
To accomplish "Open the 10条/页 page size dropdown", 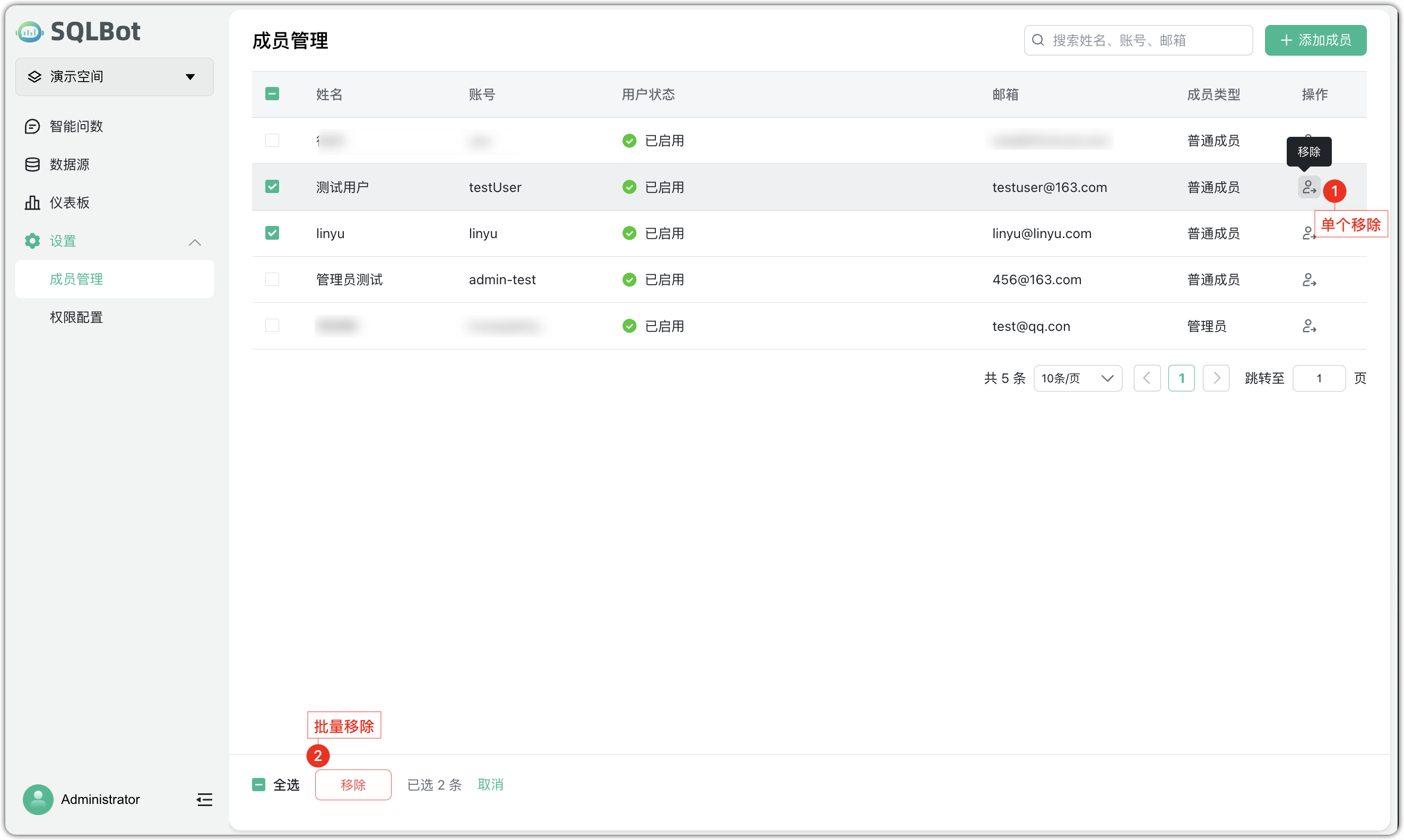I will tap(1077, 378).
